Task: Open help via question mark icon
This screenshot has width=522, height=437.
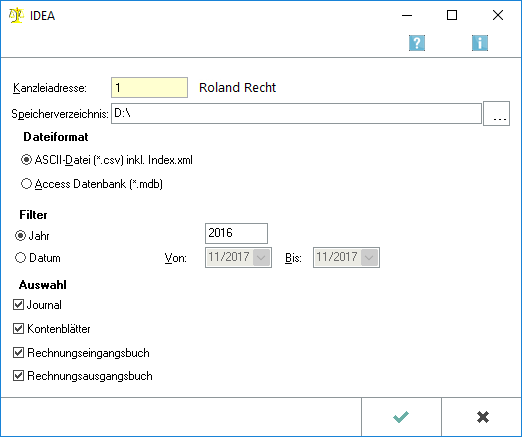Action: coord(417,43)
